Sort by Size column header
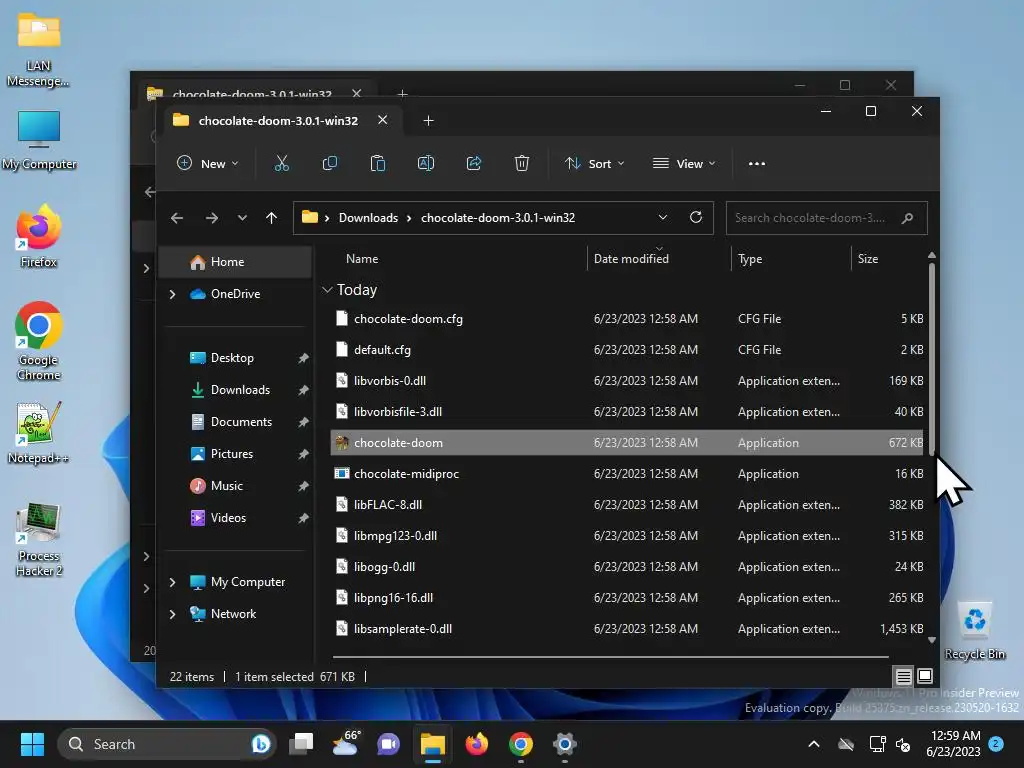This screenshot has width=1024, height=768. click(x=867, y=259)
